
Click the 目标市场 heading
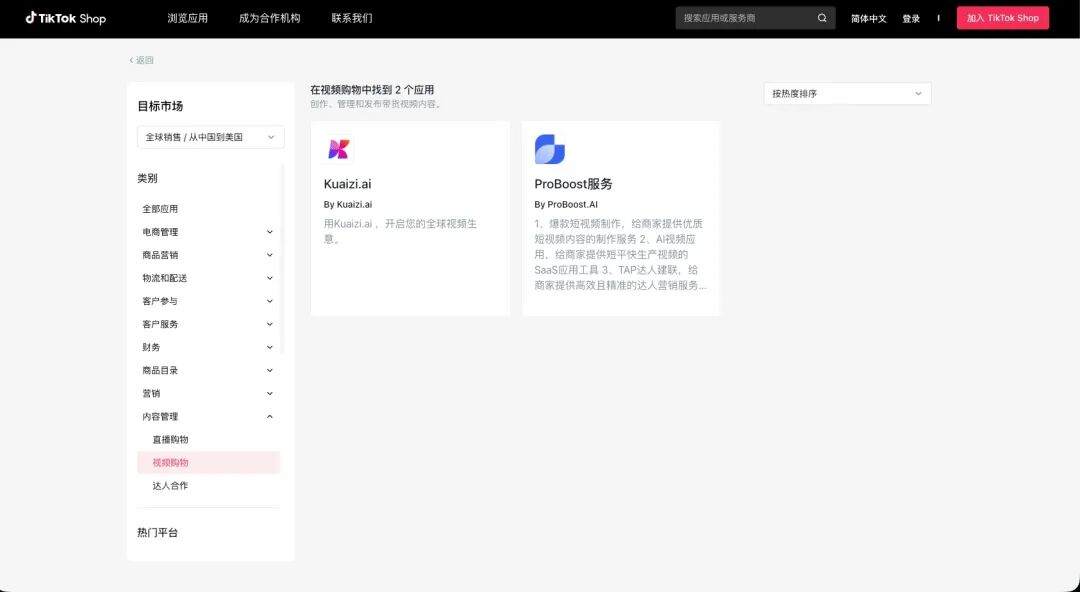click(x=160, y=106)
